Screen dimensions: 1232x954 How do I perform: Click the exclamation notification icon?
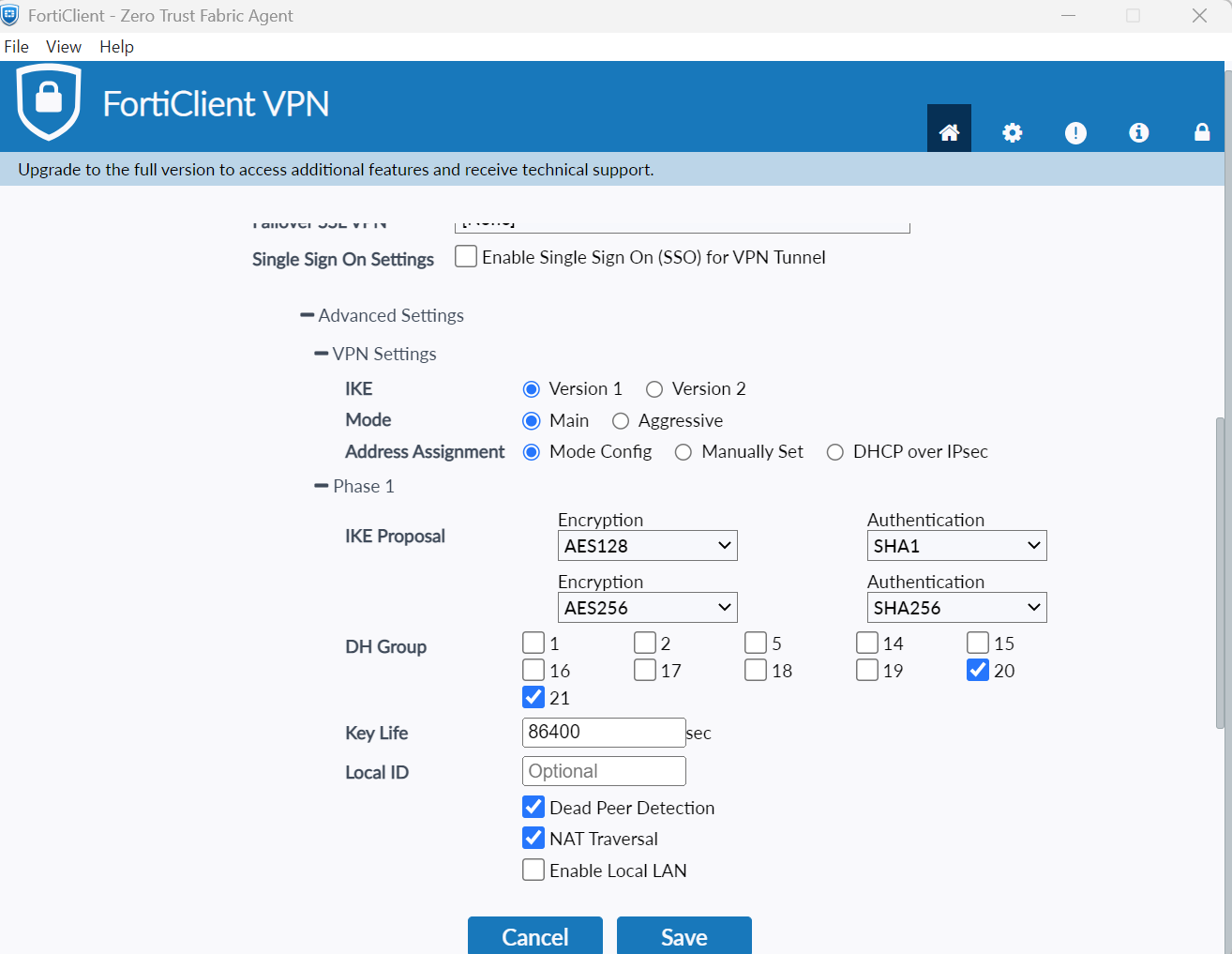[x=1075, y=132]
